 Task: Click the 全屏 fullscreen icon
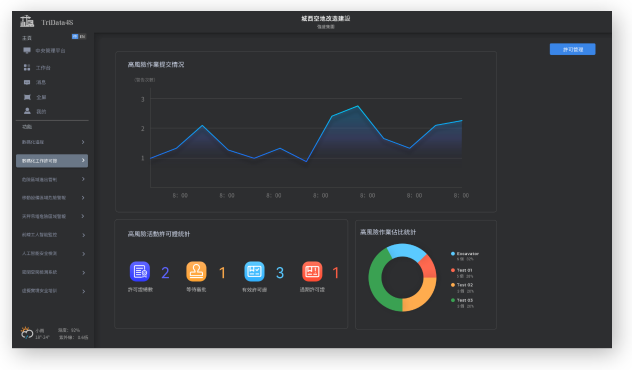27,97
